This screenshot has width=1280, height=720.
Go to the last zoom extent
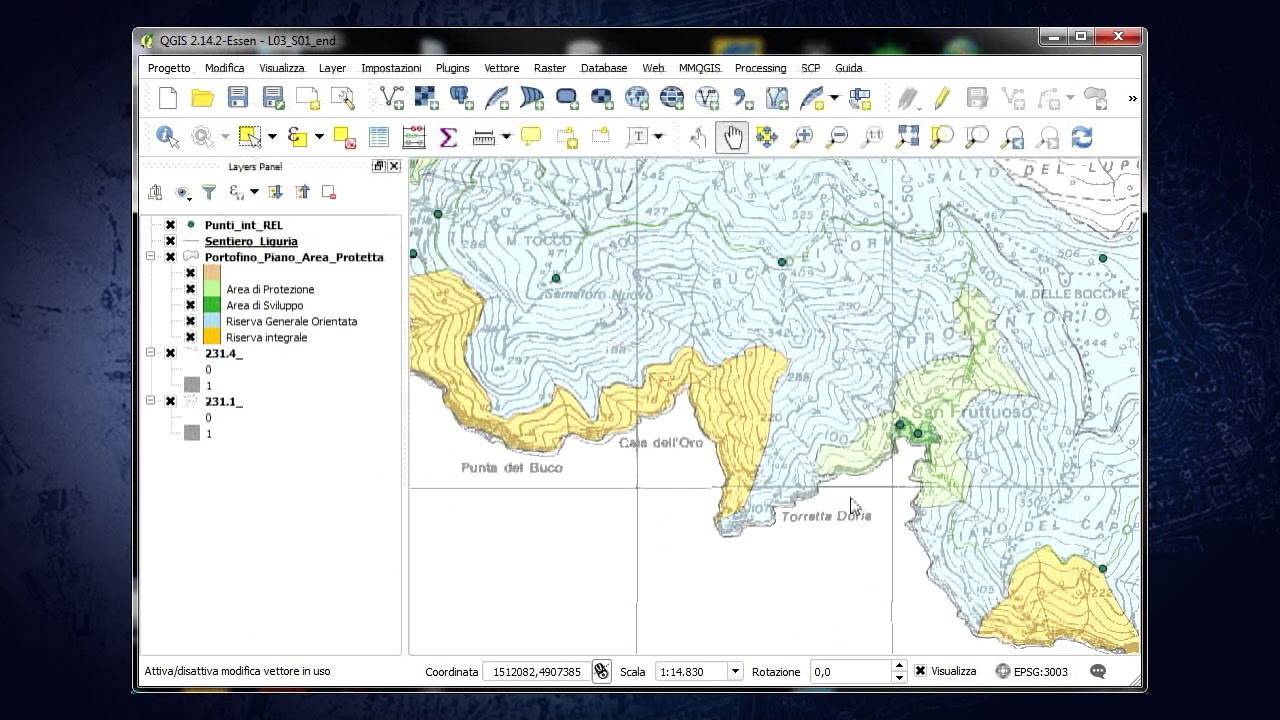[x=1012, y=137]
